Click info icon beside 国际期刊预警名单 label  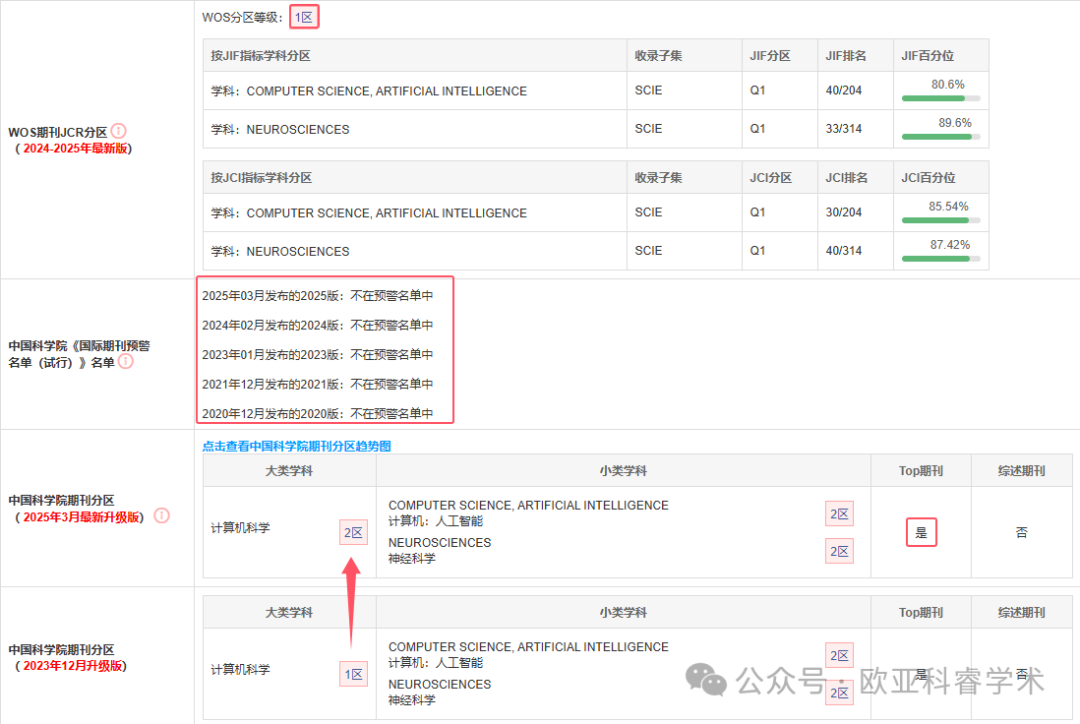point(125,361)
